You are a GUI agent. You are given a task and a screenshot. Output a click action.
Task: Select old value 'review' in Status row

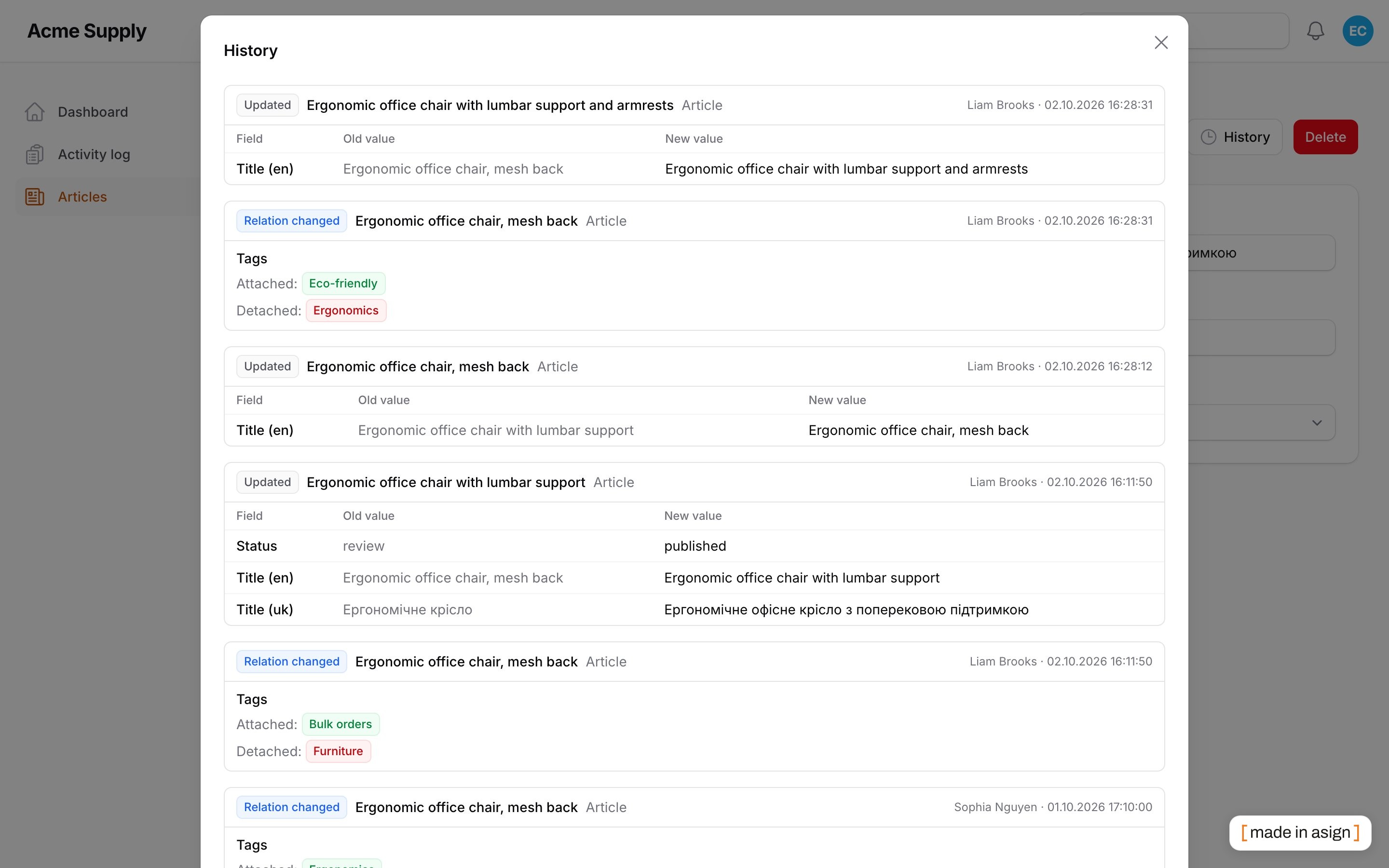(363, 546)
